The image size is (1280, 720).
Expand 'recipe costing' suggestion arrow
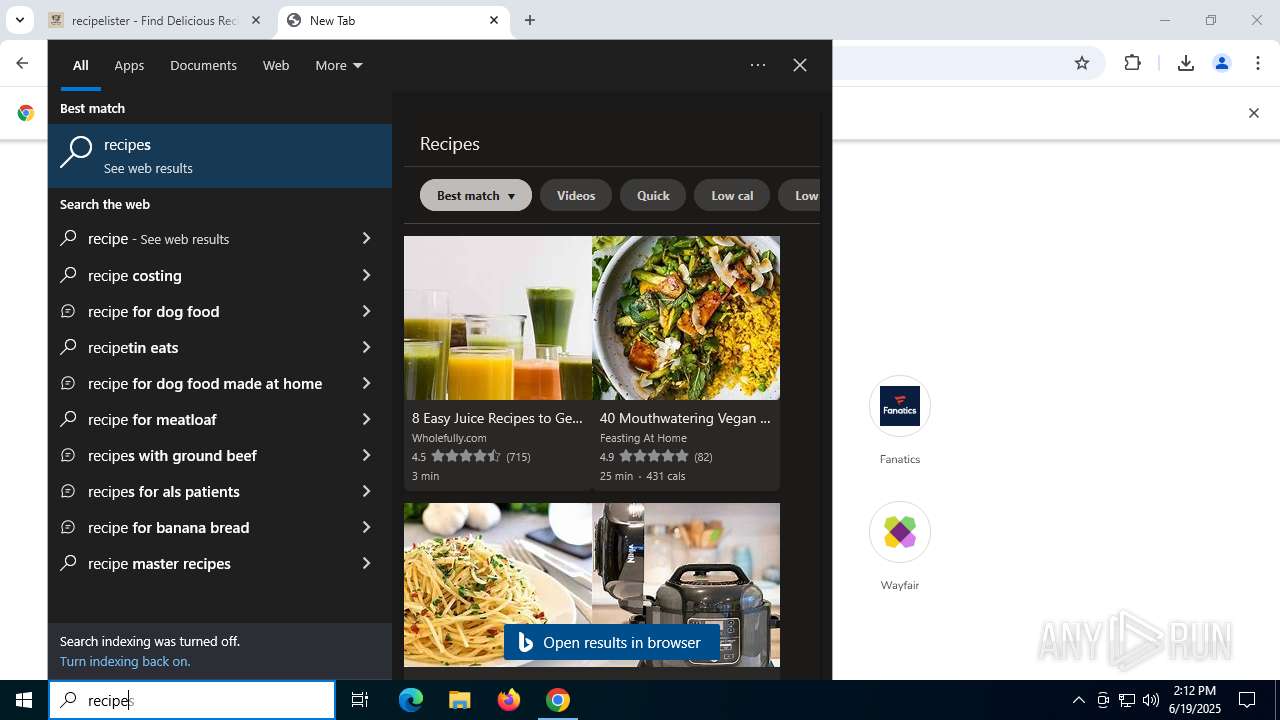click(x=366, y=275)
